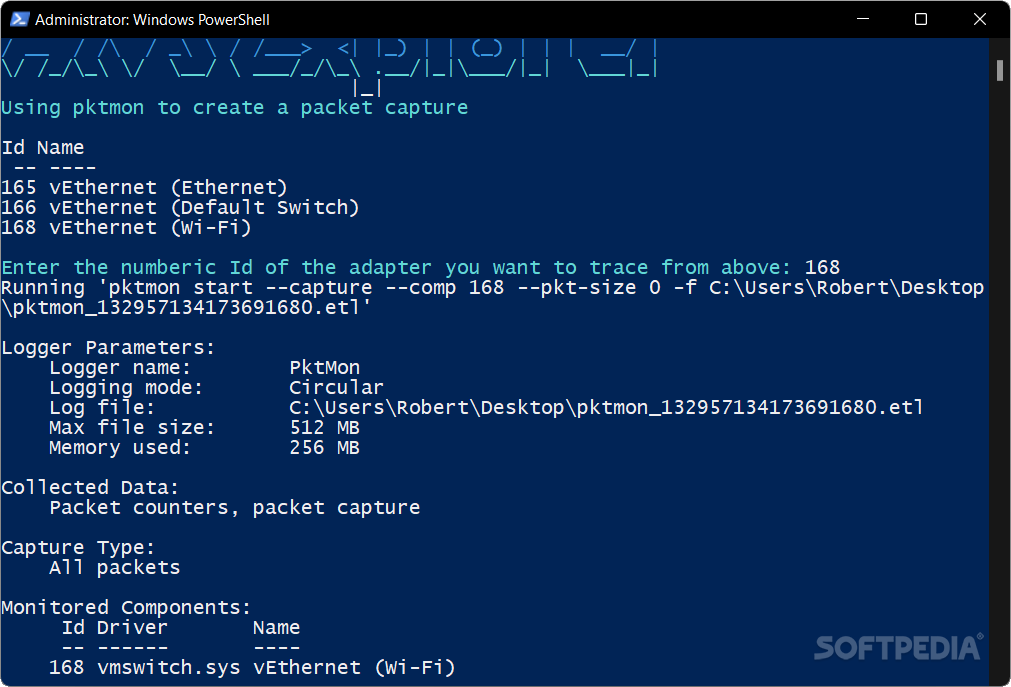Click the PowerShell icon in title bar
1011x687 pixels.
click(19, 19)
